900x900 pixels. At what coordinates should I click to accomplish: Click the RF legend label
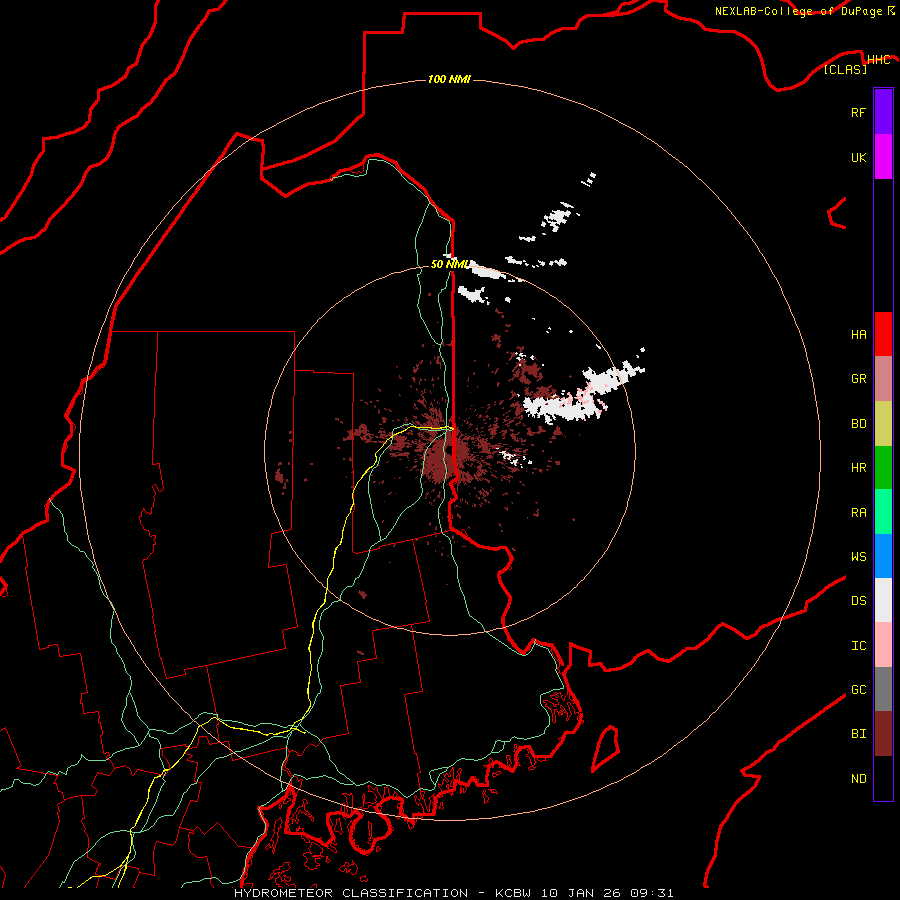coord(858,112)
